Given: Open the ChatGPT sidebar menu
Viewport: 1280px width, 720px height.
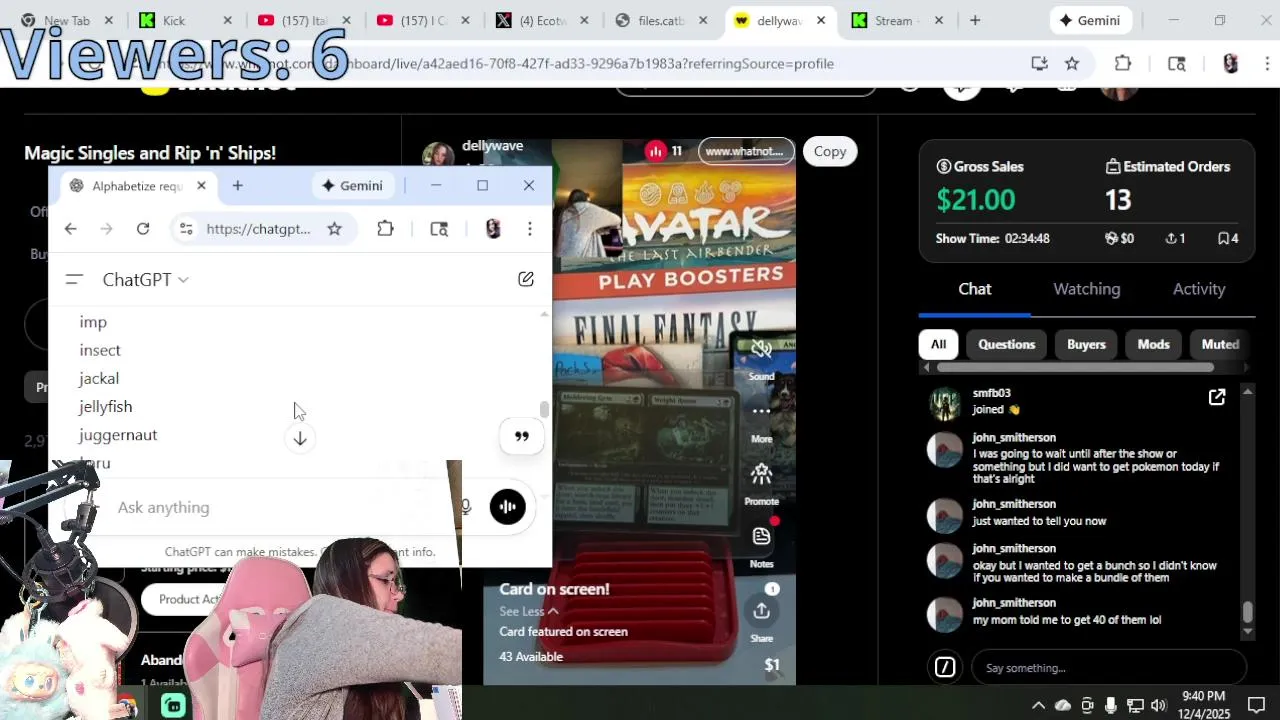Looking at the screenshot, I should pos(73,280).
